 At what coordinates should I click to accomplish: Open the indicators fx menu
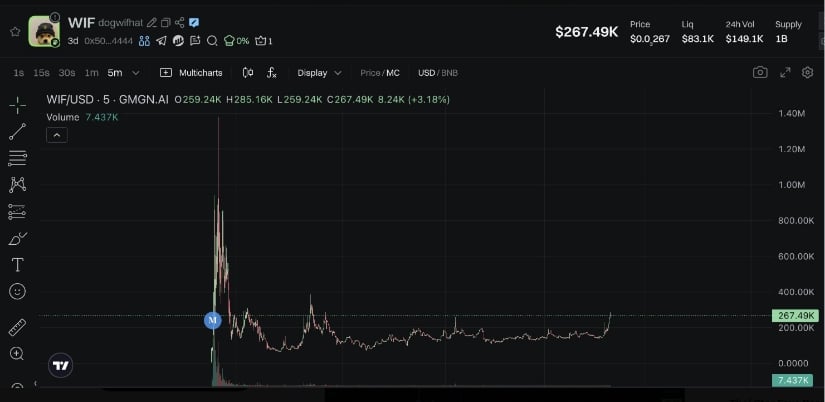coord(271,73)
